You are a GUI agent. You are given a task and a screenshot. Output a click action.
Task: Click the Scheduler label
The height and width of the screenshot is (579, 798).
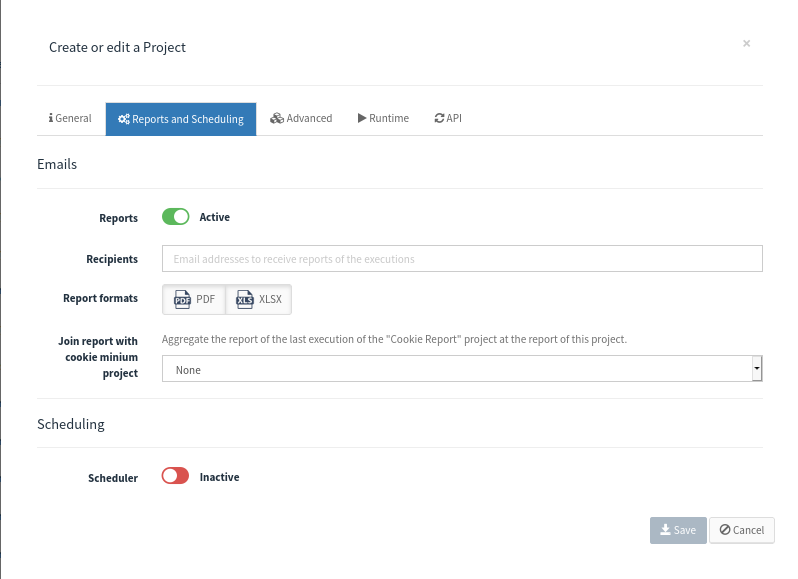(113, 478)
